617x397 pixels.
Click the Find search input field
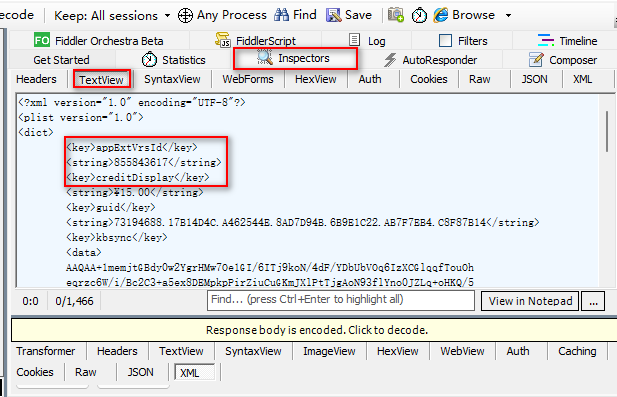click(341, 300)
